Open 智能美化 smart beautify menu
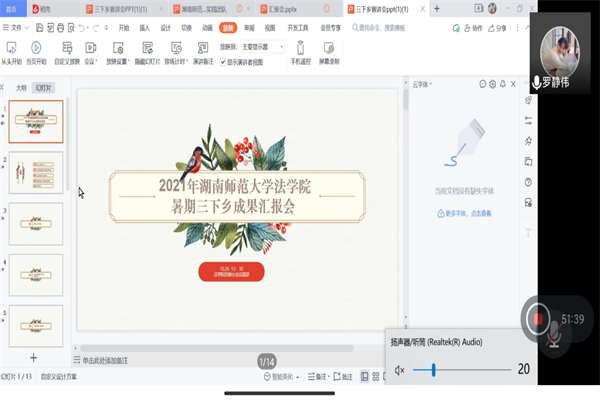 [x=281, y=377]
